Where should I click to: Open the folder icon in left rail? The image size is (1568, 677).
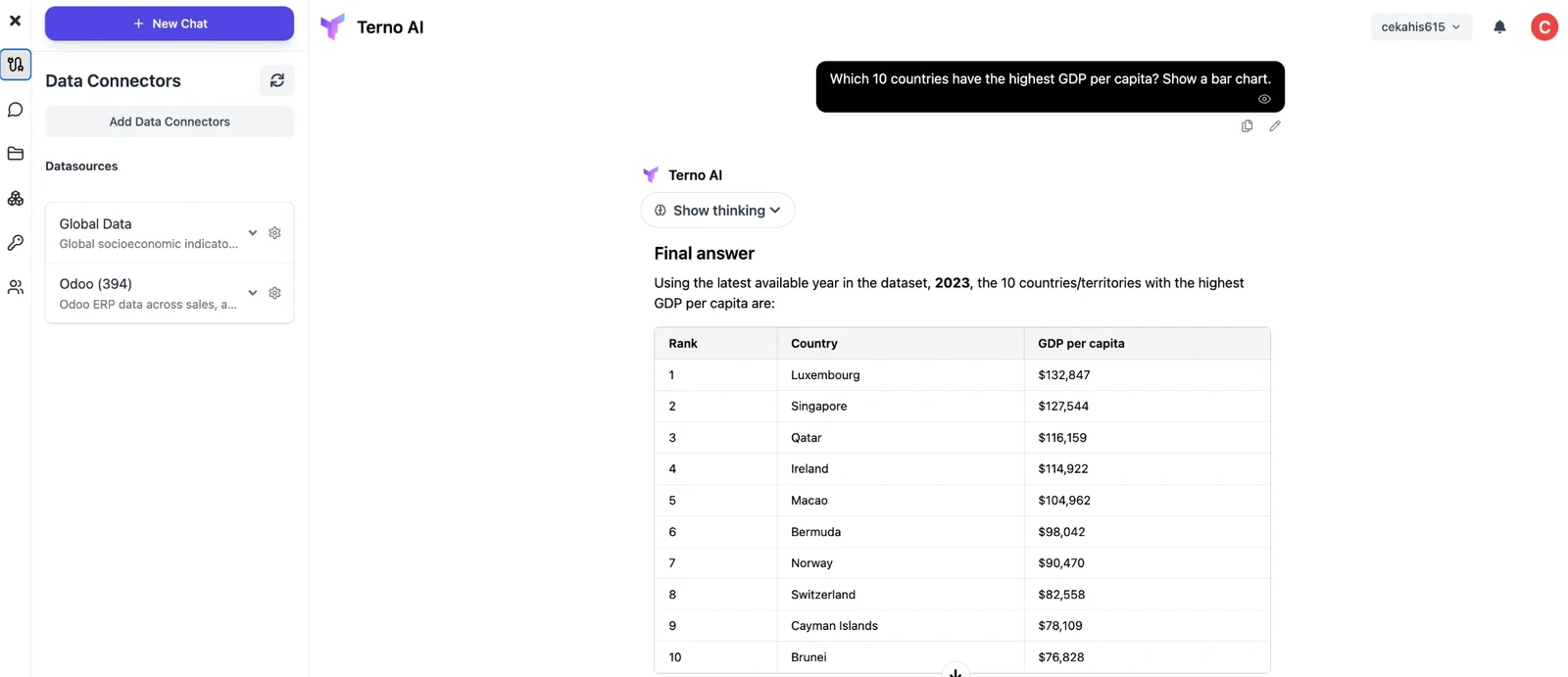pyautogui.click(x=16, y=154)
